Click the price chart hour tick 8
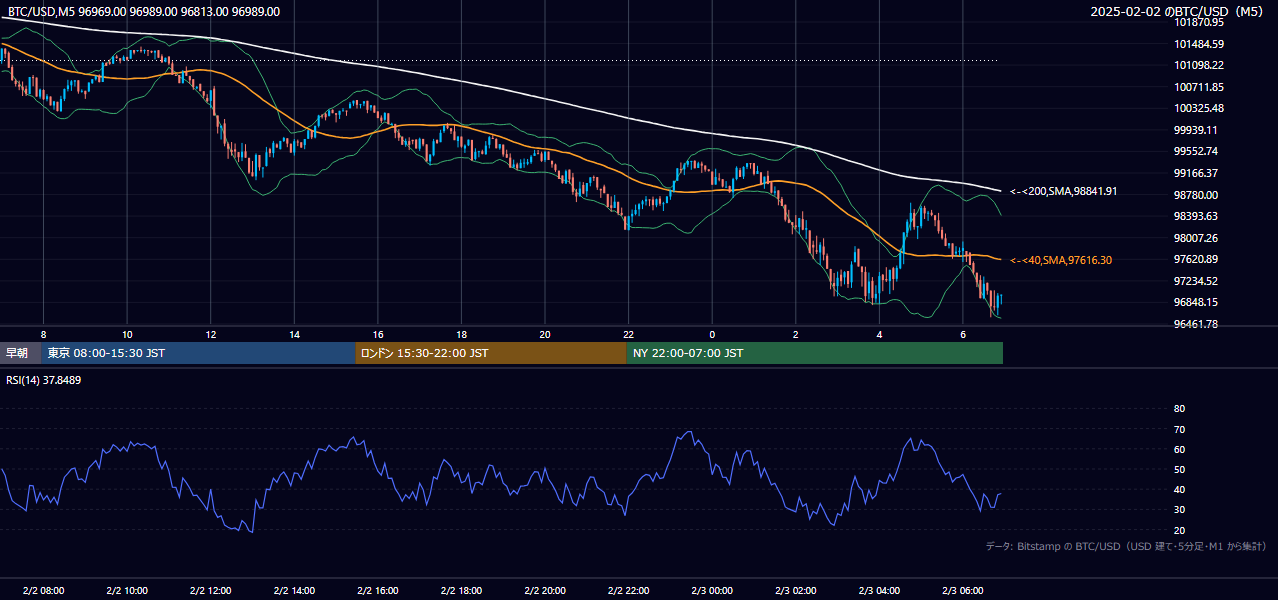Image resolution: width=1278 pixels, height=600 pixels. (43, 334)
